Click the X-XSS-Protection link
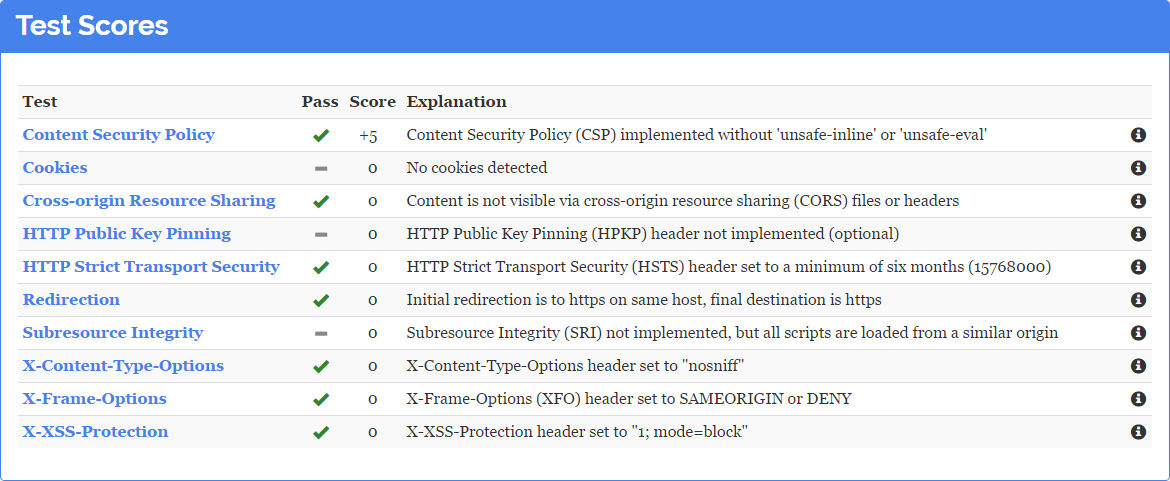 pyautogui.click(x=95, y=432)
